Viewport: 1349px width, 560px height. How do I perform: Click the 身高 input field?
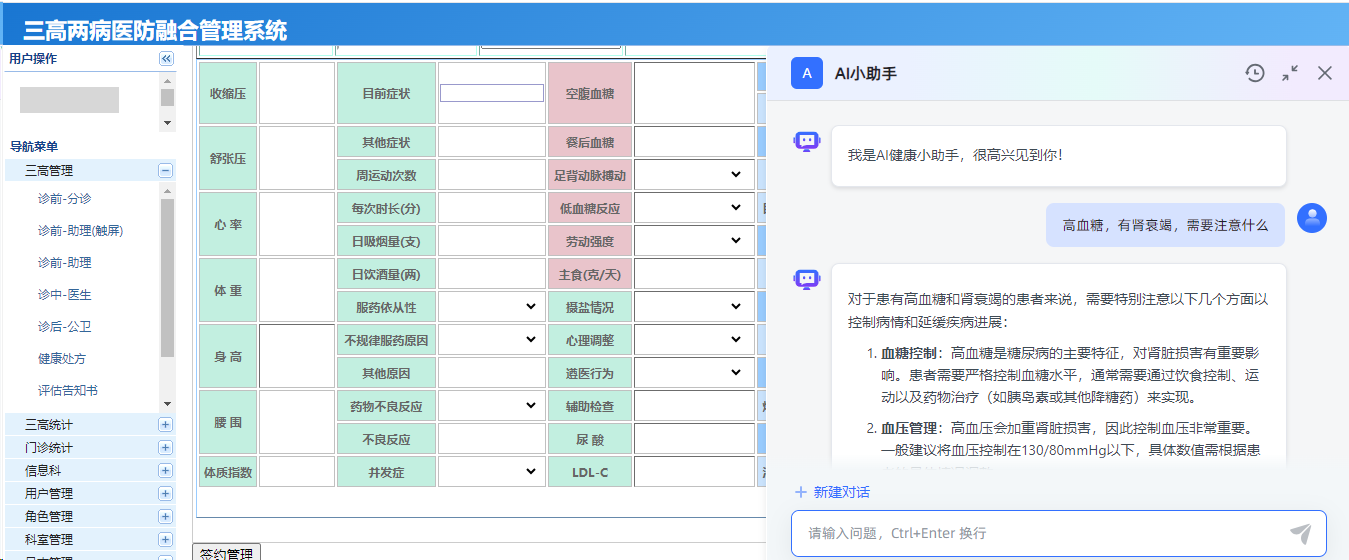point(297,356)
